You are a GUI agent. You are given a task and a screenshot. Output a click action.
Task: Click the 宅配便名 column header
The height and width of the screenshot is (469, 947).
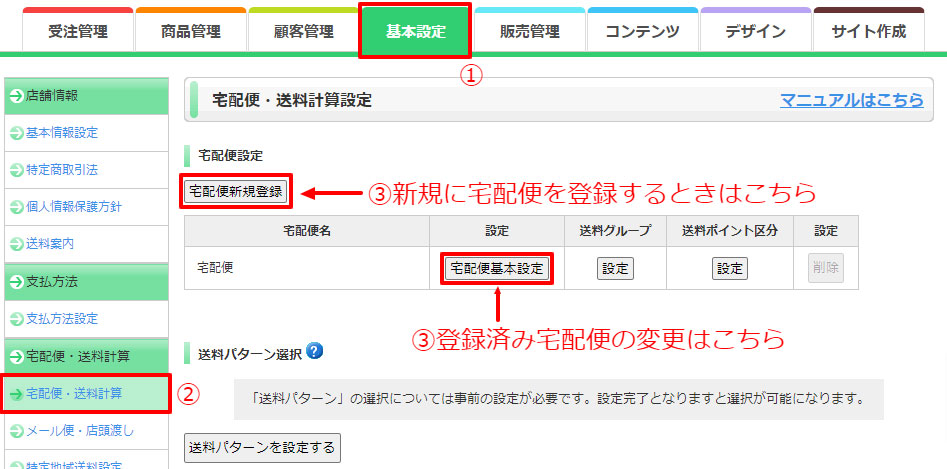coord(307,231)
